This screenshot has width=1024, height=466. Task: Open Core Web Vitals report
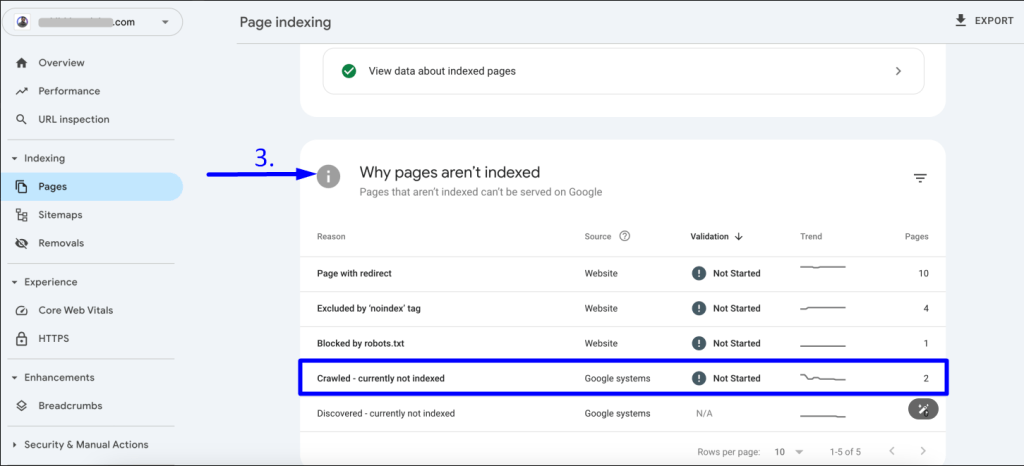[x=76, y=311]
